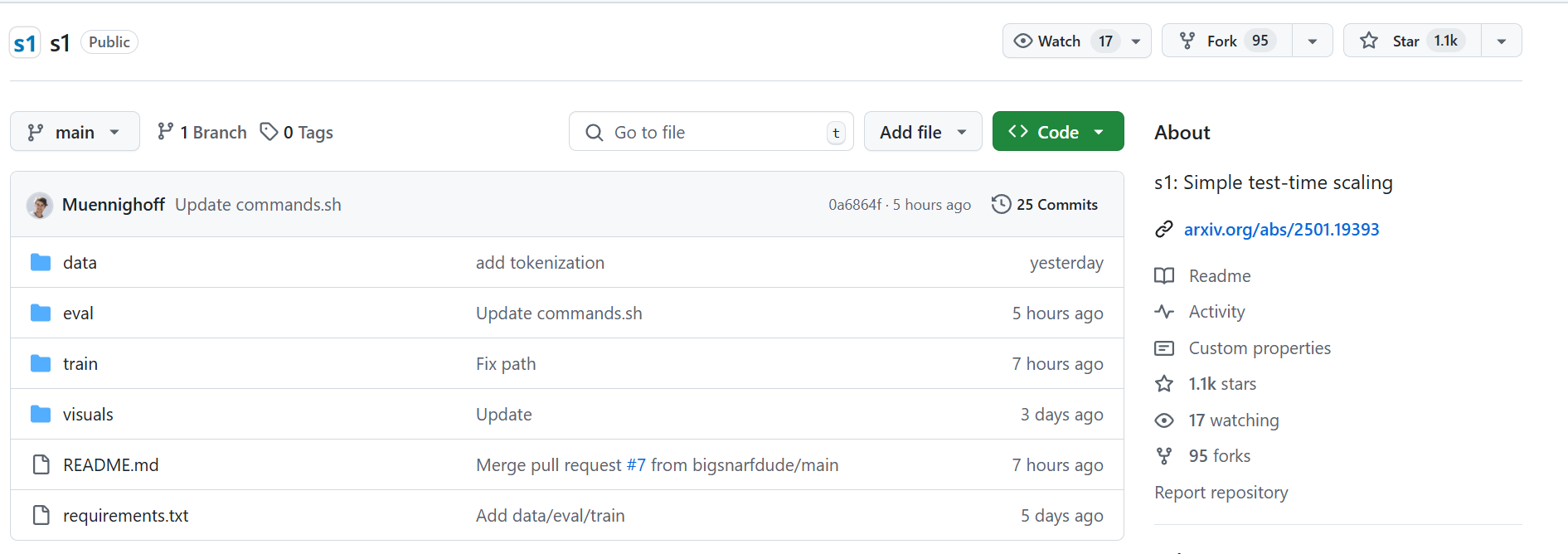
Task: Click the Muennighoff avatar image
Action: pos(40,205)
